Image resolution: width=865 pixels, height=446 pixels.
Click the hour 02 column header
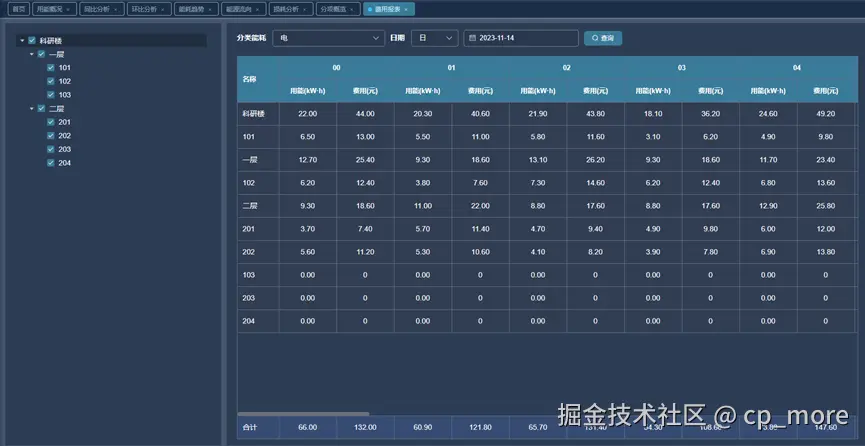pyautogui.click(x=567, y=68)
